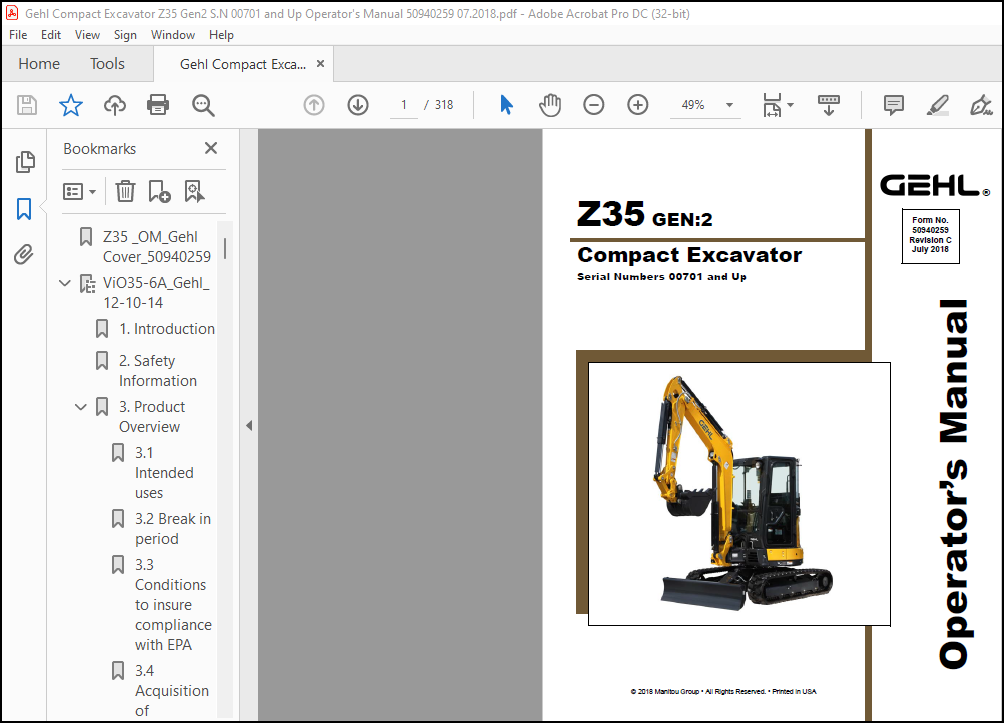Jump to 3.2 Break in period bookmark

click(x=172, y=529)
